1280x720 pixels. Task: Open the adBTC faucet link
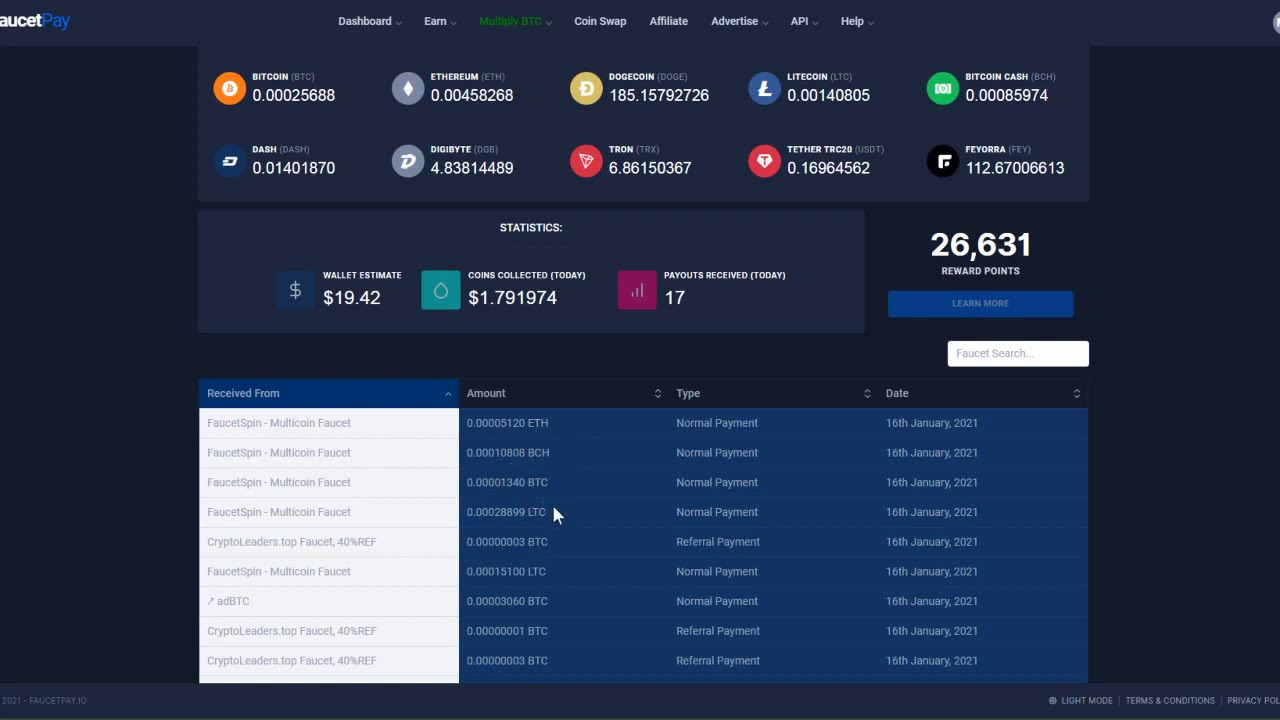click(228, 601)
